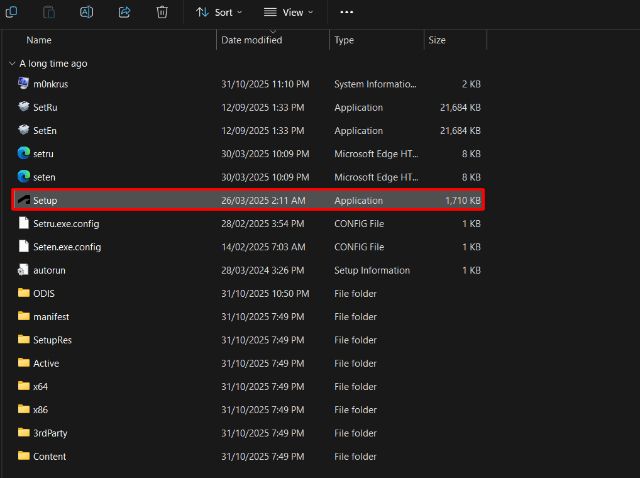
Task: Click the Rename icon in the toolbar
Action: click(87, 12)
